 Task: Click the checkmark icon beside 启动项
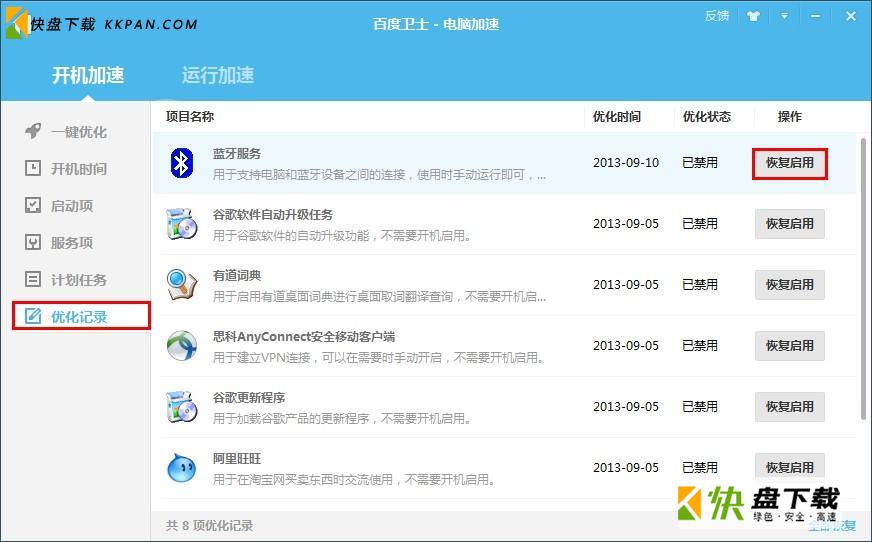(x=33, y=205)
